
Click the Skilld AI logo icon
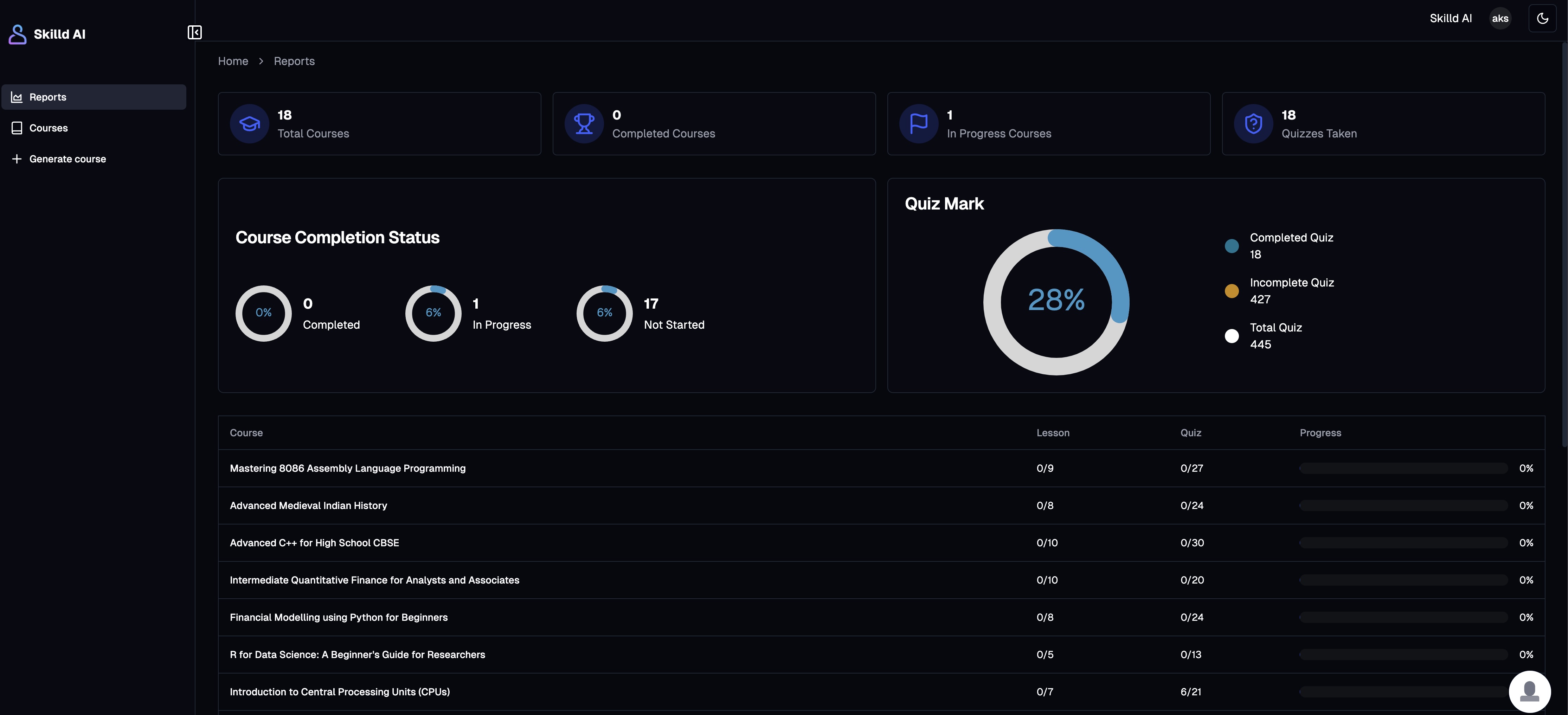18,34
